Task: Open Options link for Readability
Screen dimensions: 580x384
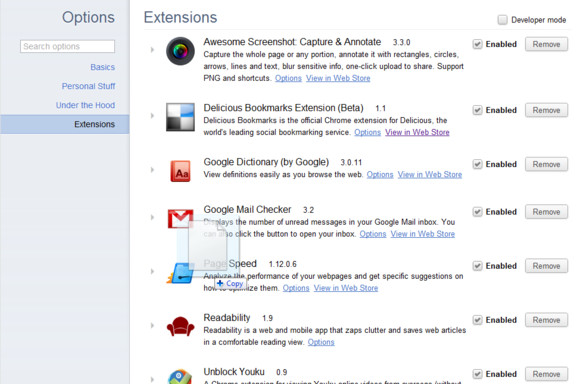Action: point(321,342)
